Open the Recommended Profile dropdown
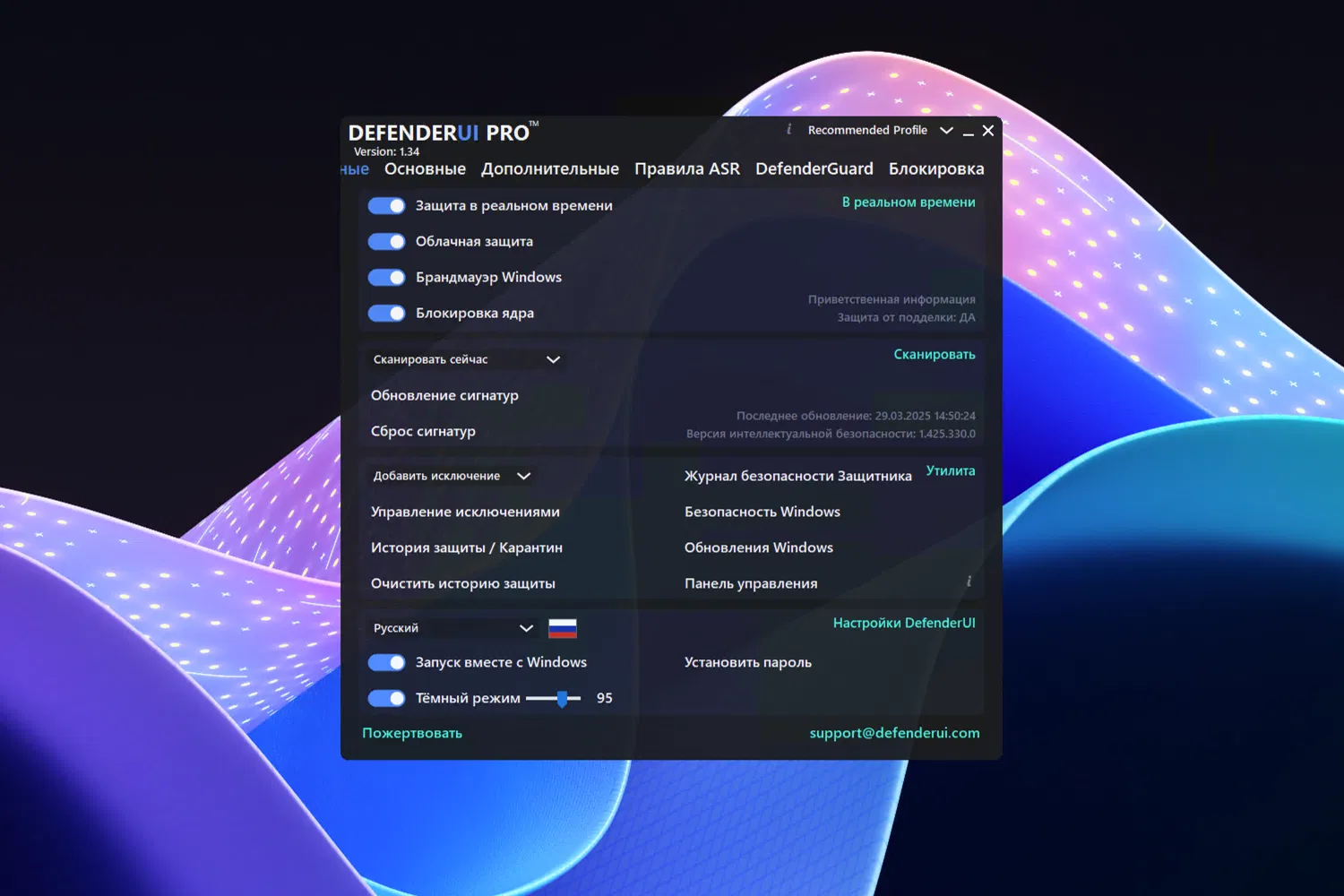 pyautogui.click(x=880, y=130)
